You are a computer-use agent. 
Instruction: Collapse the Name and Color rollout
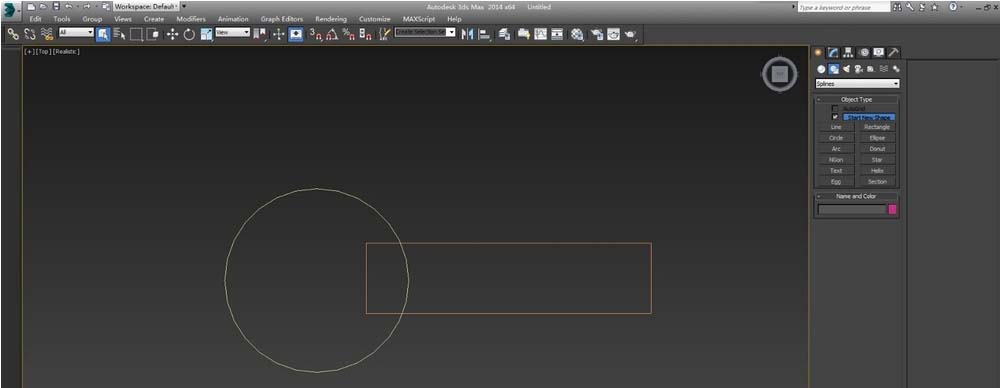(x=857, y=197)
